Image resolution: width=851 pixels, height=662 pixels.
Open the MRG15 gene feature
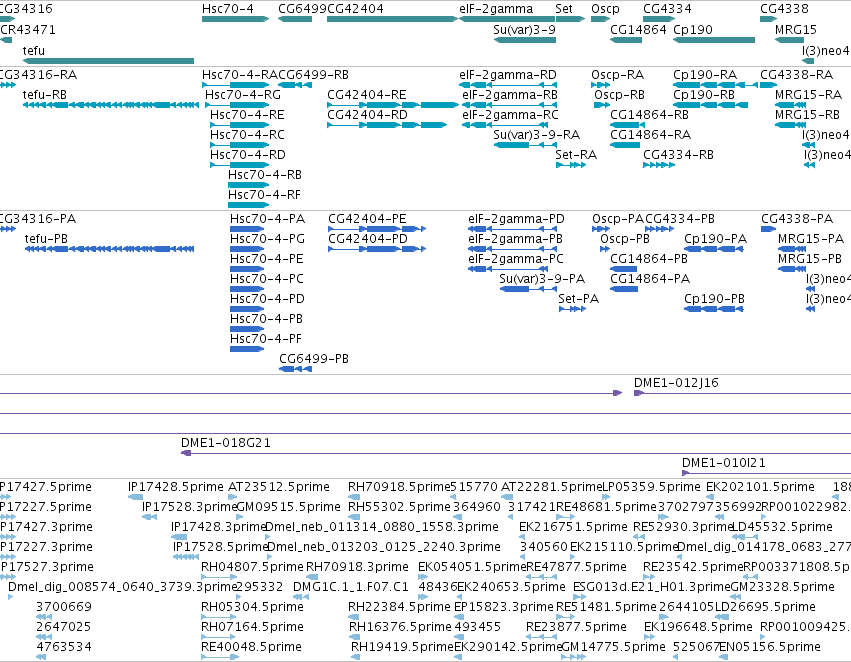click(x=789, y=40)
